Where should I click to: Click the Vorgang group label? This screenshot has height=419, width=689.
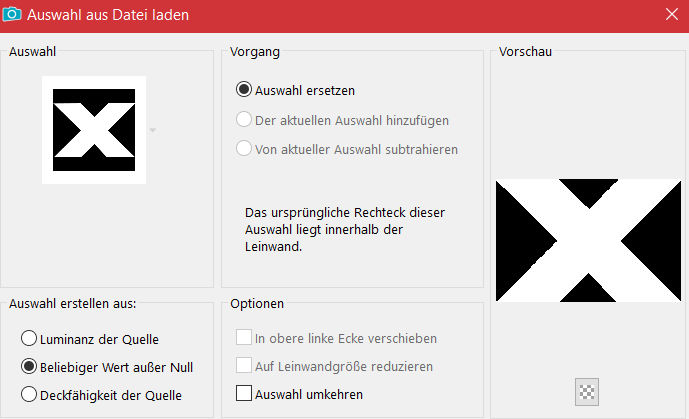tap(255, 51)
